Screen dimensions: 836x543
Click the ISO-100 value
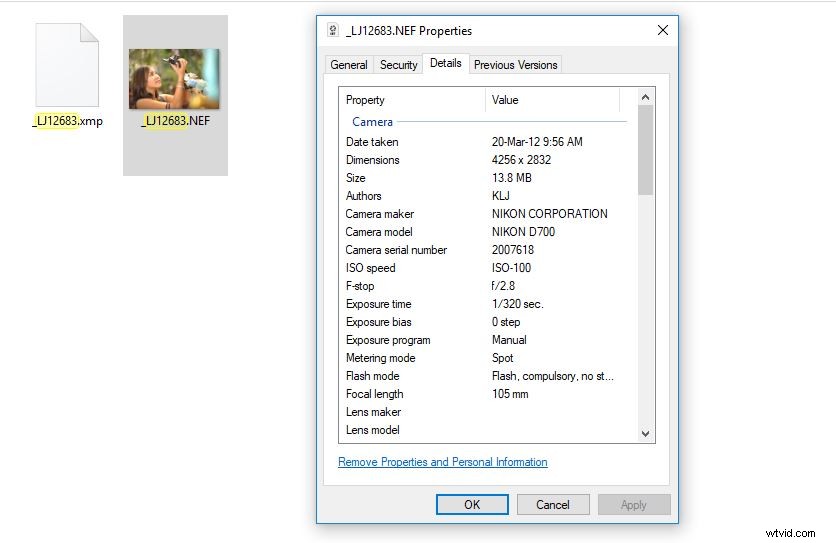511,268
